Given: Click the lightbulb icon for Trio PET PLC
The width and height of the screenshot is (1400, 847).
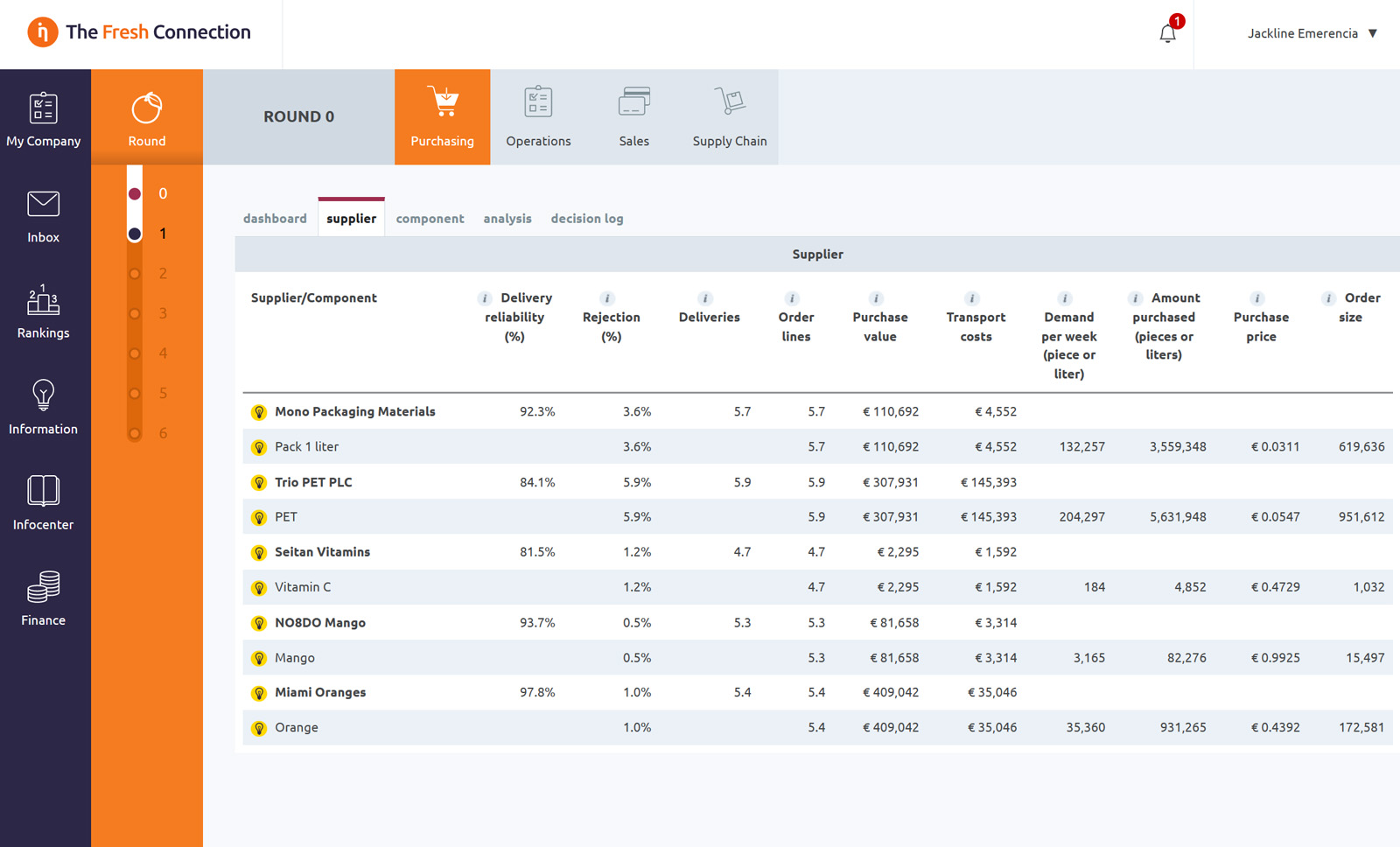Looking at the screenshot, I should [x=259, y=482].
